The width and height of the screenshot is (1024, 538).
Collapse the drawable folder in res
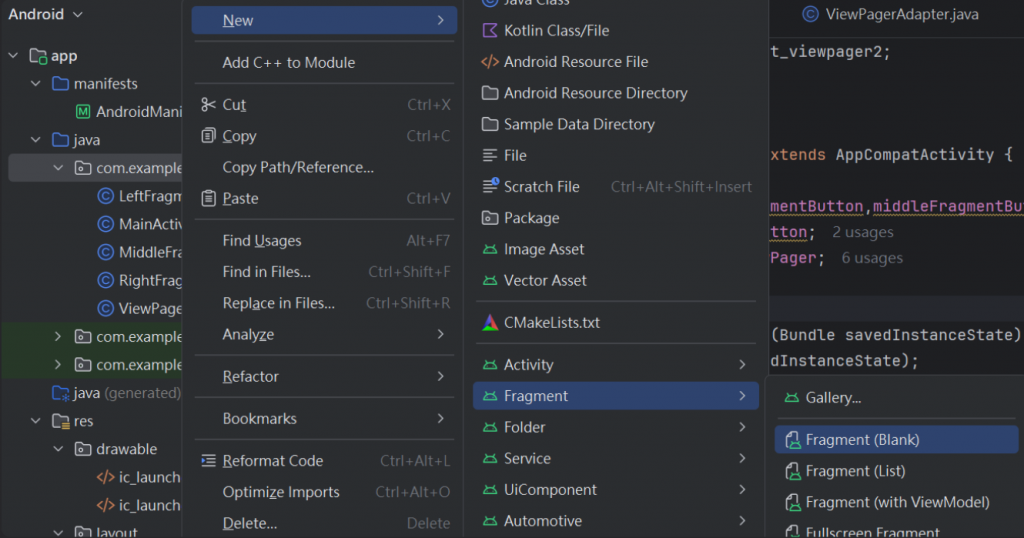point(58,449)
